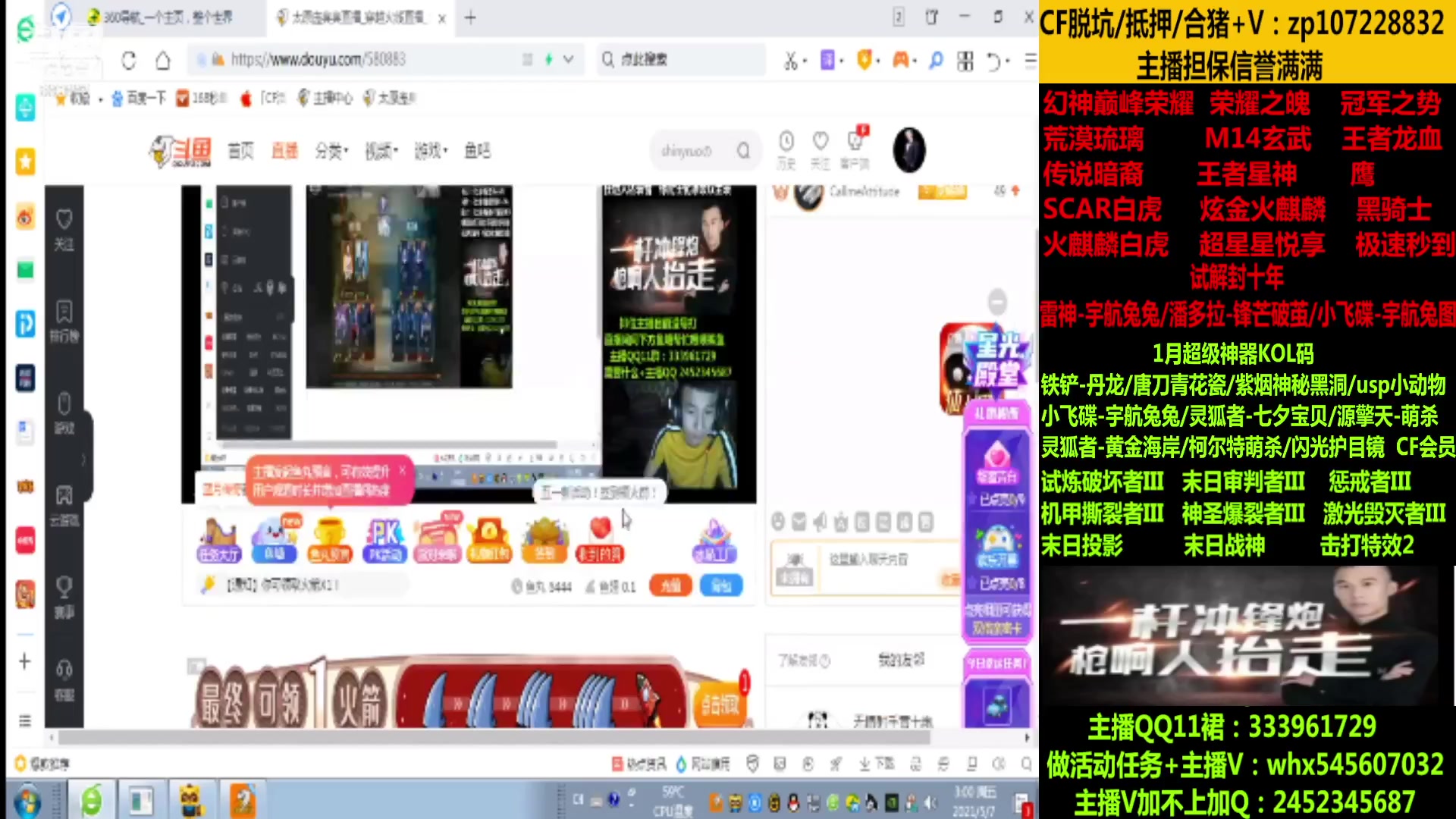Expand the 分类 nav dropdown

tap(331, 151)
